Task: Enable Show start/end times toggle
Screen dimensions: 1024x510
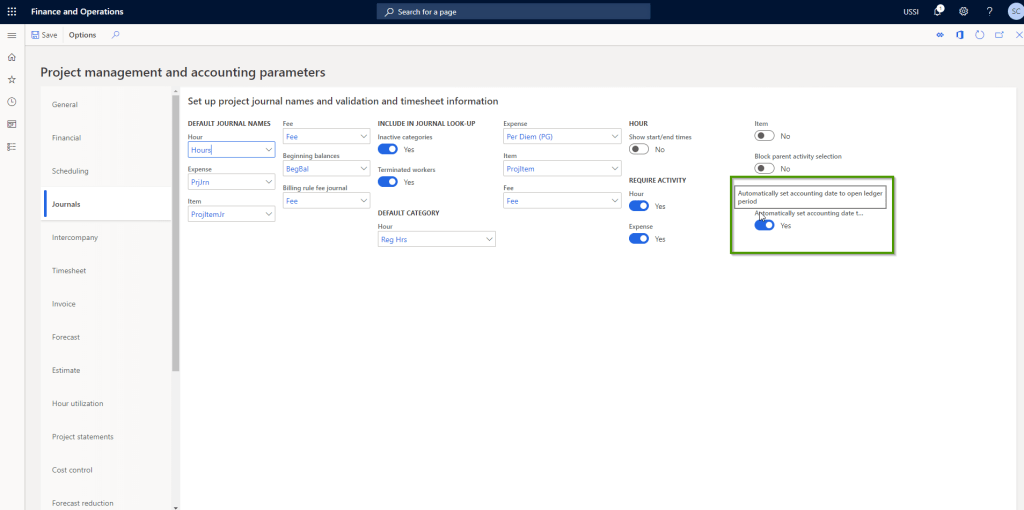Action: click(x=639, y=149)
